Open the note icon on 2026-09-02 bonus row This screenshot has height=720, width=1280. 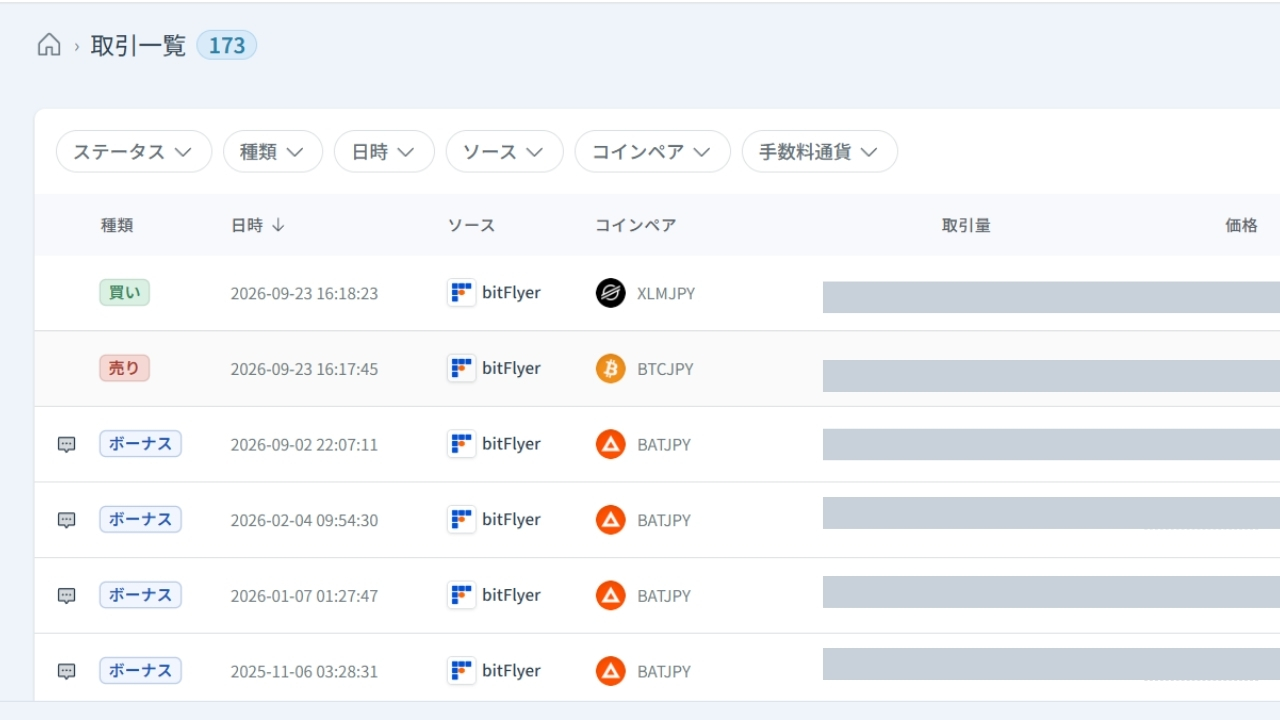67,445
